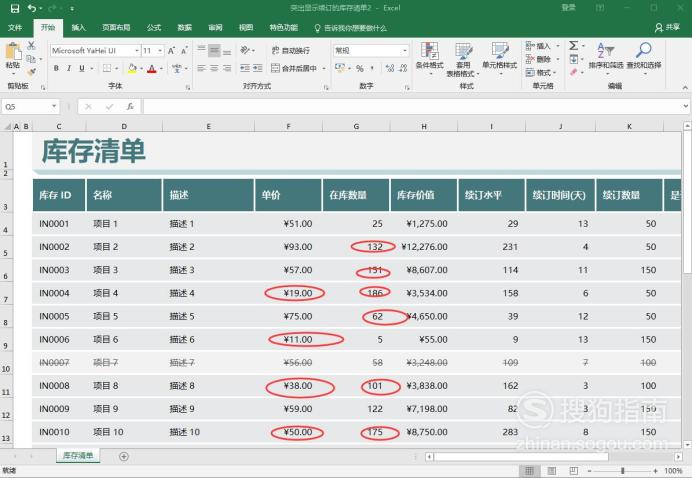Screen dimensions: 692x478
Task: Open the 文件 File menu
Action: pyautogui.click(x=15, y=27)
